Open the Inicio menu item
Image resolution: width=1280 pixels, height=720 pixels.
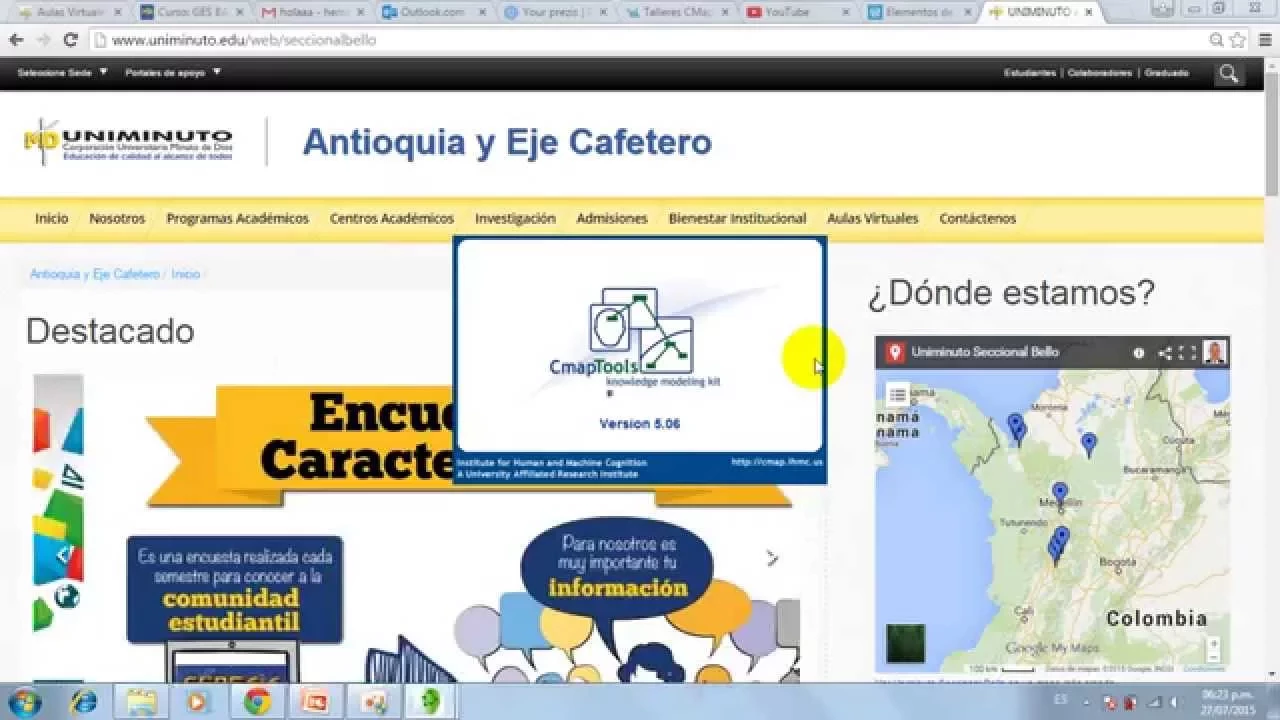51,218
